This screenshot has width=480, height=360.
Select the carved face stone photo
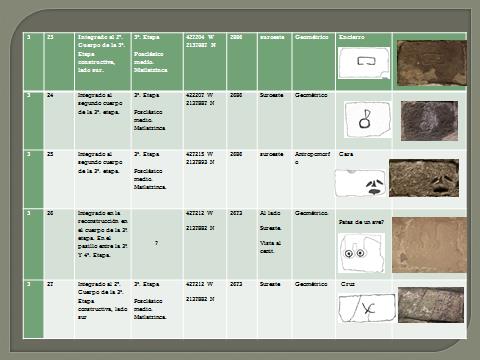[424, 178]
